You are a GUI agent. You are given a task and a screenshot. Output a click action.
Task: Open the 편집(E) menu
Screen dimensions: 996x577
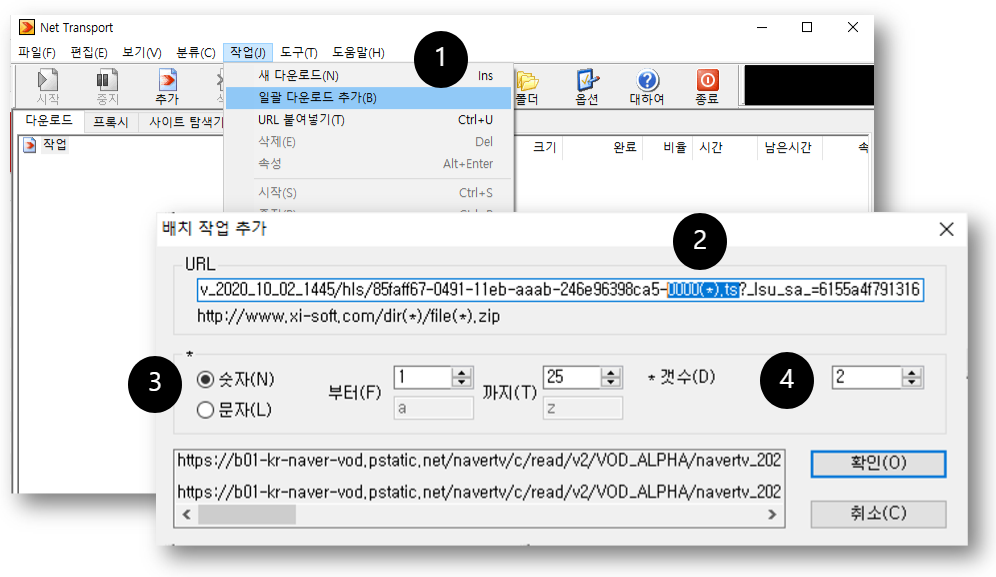tap(88, 52)
